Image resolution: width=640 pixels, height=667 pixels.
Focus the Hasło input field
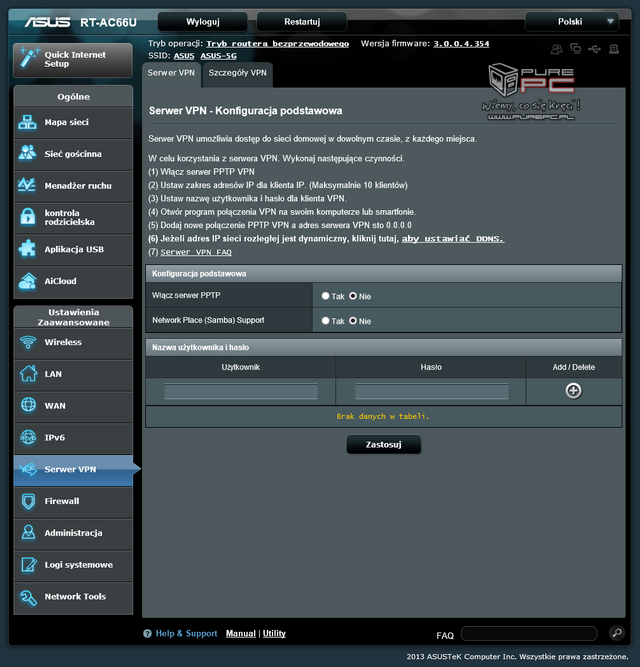(432, 391)
